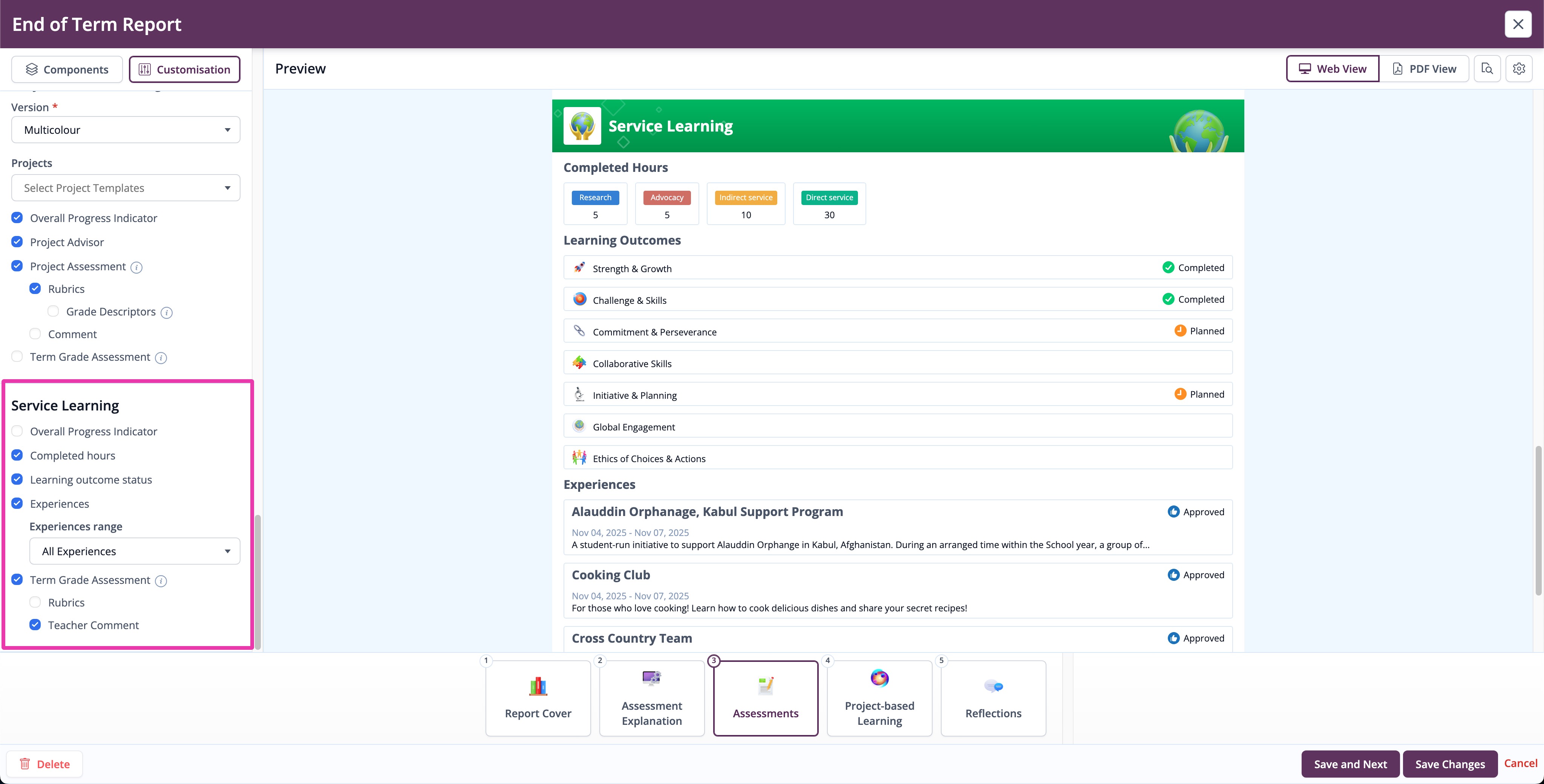The image size is (1544, 784).
Task: Click the Delete button
Action: click(x=44, y=764)
